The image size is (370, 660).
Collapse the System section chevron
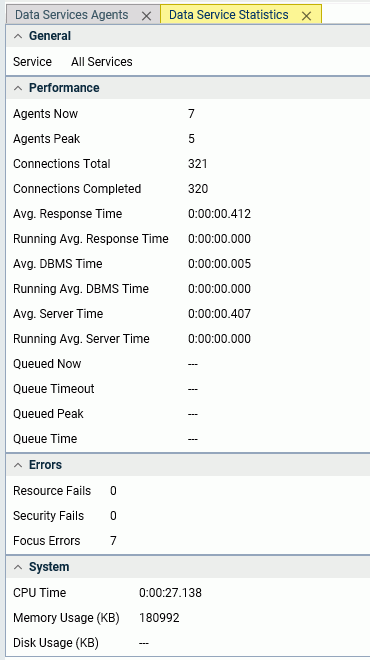coord(18,567)
